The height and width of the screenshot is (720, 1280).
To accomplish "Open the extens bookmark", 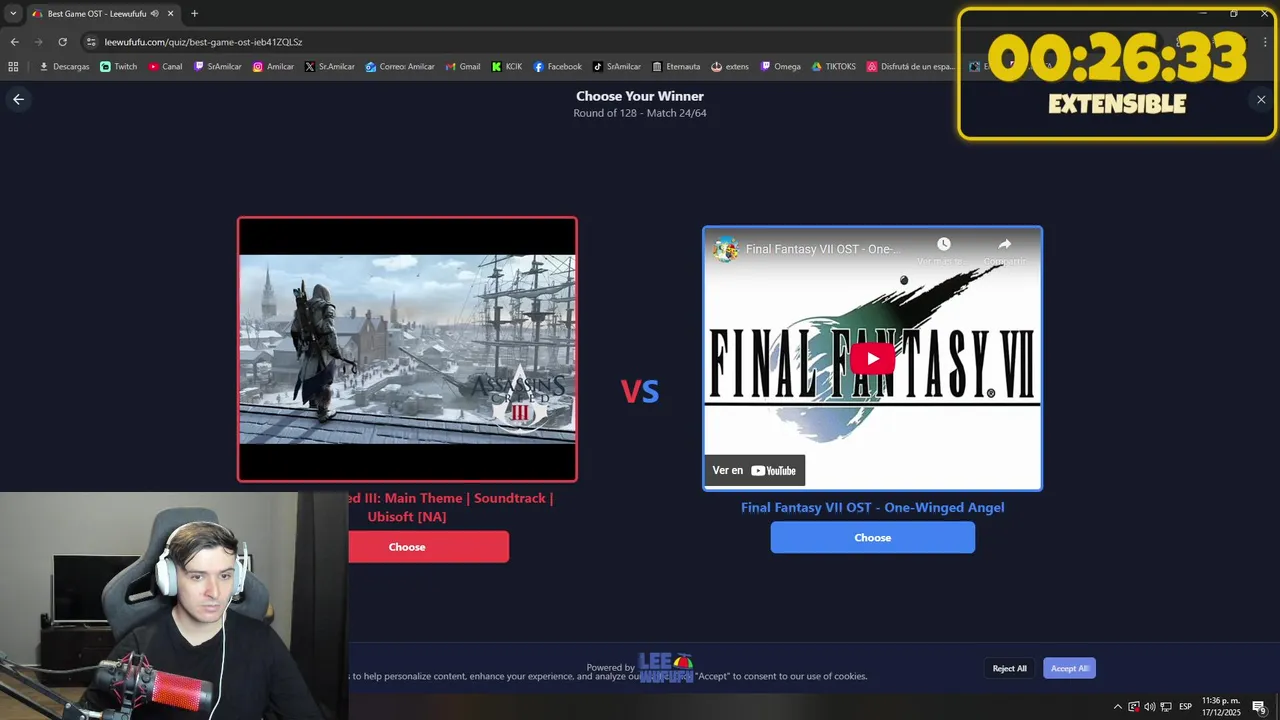I will (x=730, y=66).
